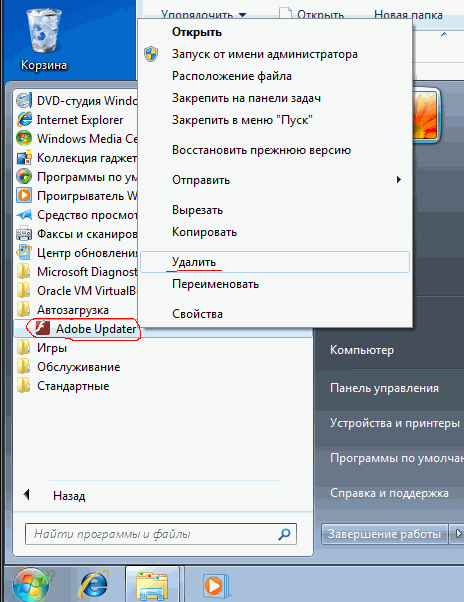
Task: Open the shutdown options arrow next to Завершение работы
Action: point(457,534)
